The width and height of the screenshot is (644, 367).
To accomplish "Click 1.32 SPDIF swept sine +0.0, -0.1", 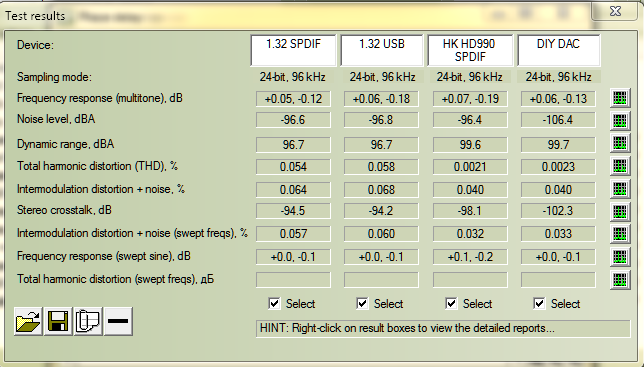I will (x=293, y=257).
